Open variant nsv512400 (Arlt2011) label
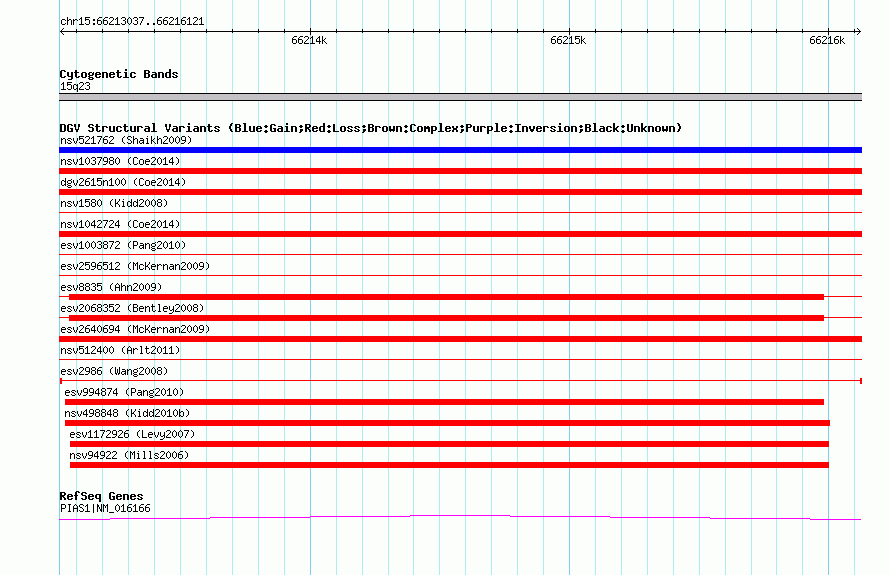Viewport: 890px width, 575px height. click(120, 350)
